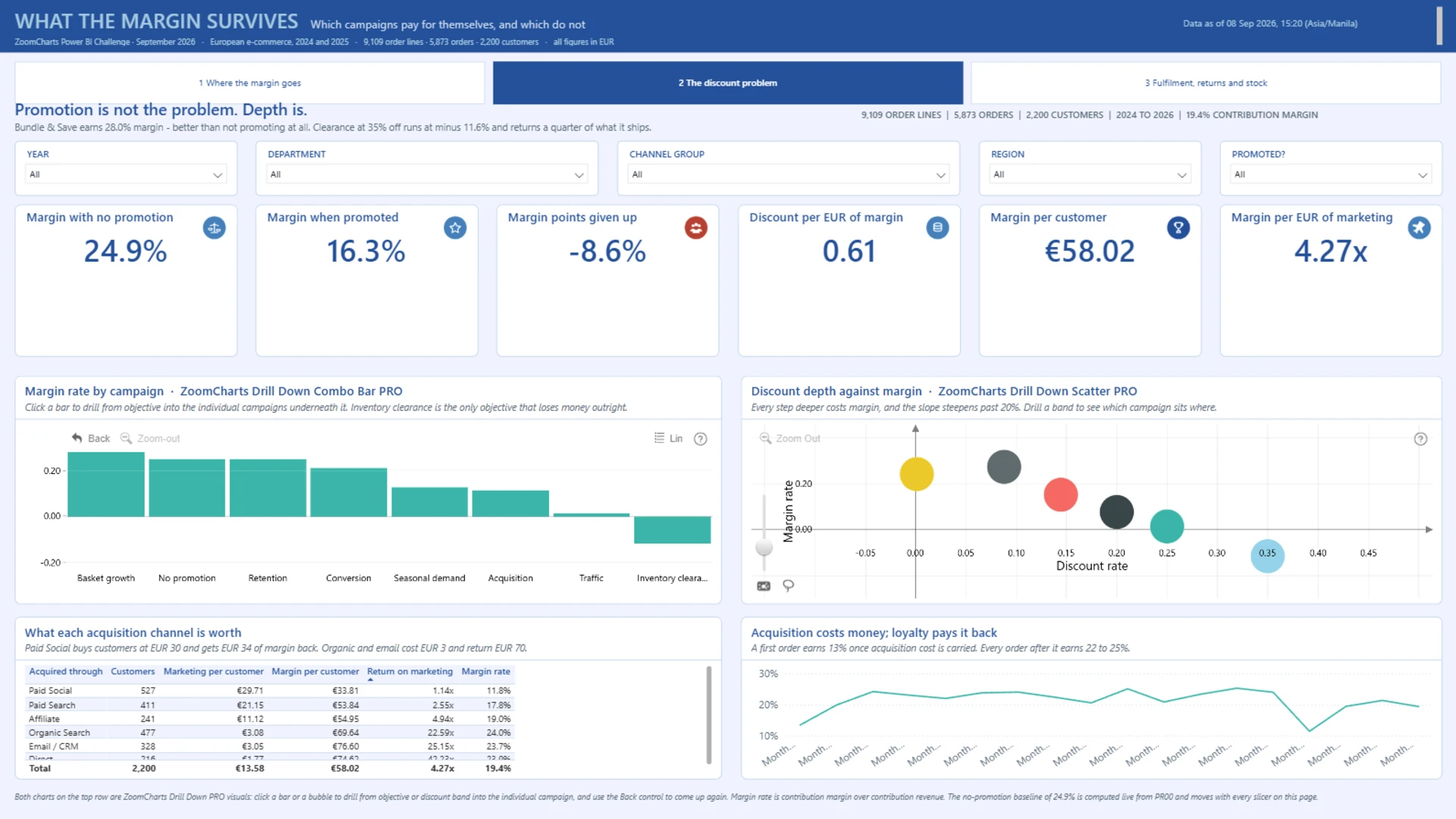The height and width of the screenshot is (819, 1456).
Task: Go to tab 3 Fulfilment, returns and stock
Action: coord(1206,83)
